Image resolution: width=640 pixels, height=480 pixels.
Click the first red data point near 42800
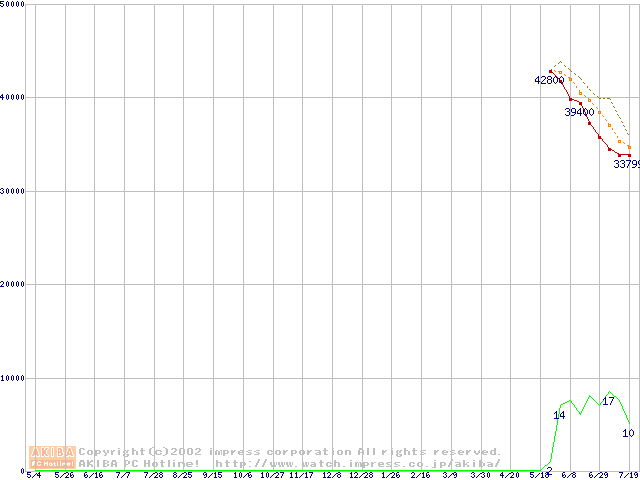[551, 71]
